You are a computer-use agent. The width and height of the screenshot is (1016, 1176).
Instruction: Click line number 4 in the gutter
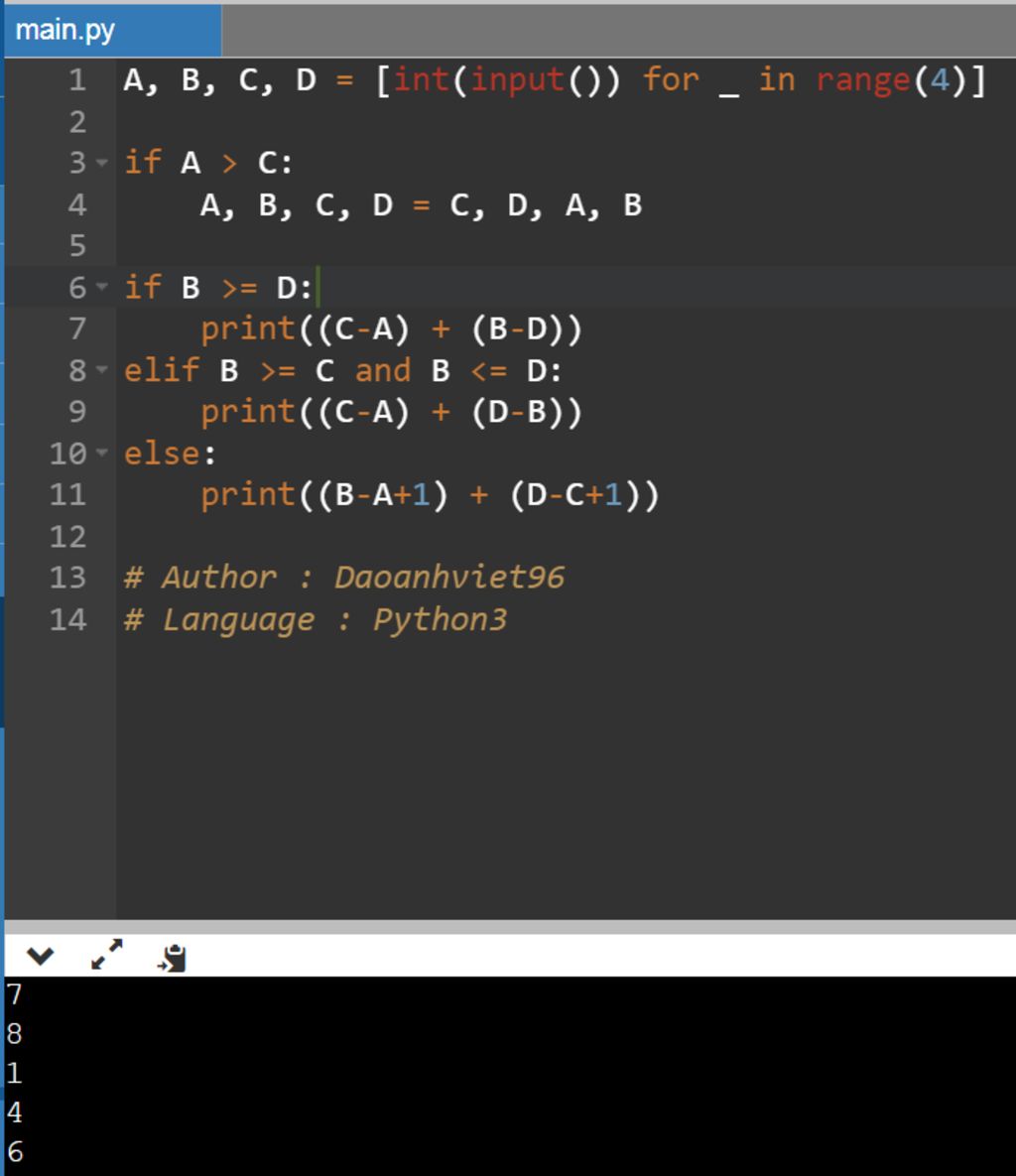tap(77, 204)
